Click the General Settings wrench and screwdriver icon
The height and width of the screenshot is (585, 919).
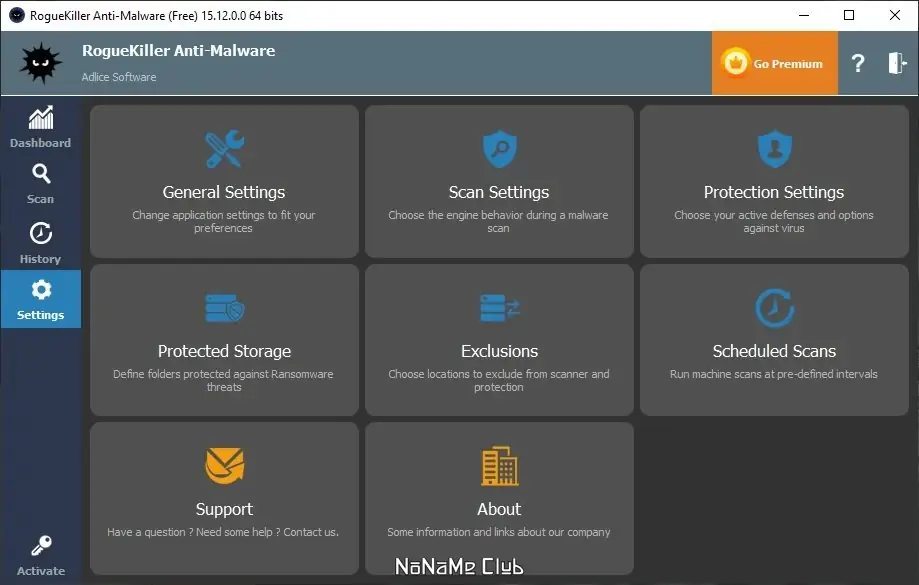tap(224, 149)
